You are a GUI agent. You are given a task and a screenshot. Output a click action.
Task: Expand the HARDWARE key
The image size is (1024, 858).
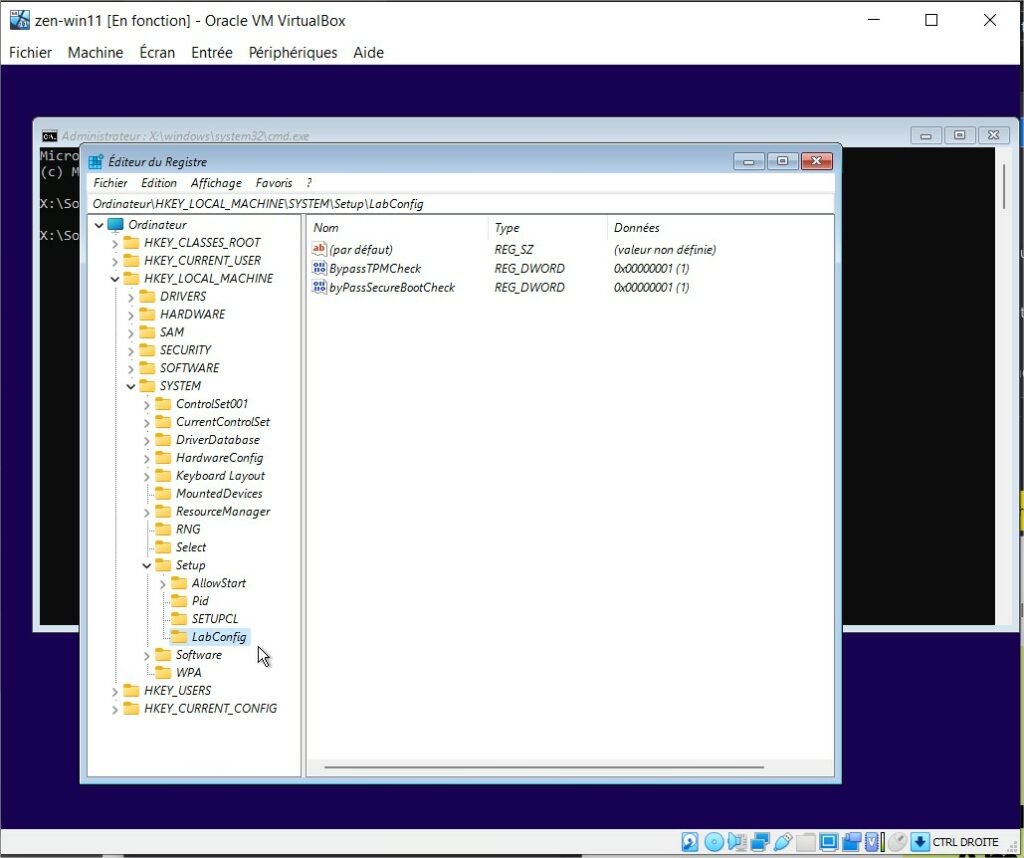pos(131,315)
